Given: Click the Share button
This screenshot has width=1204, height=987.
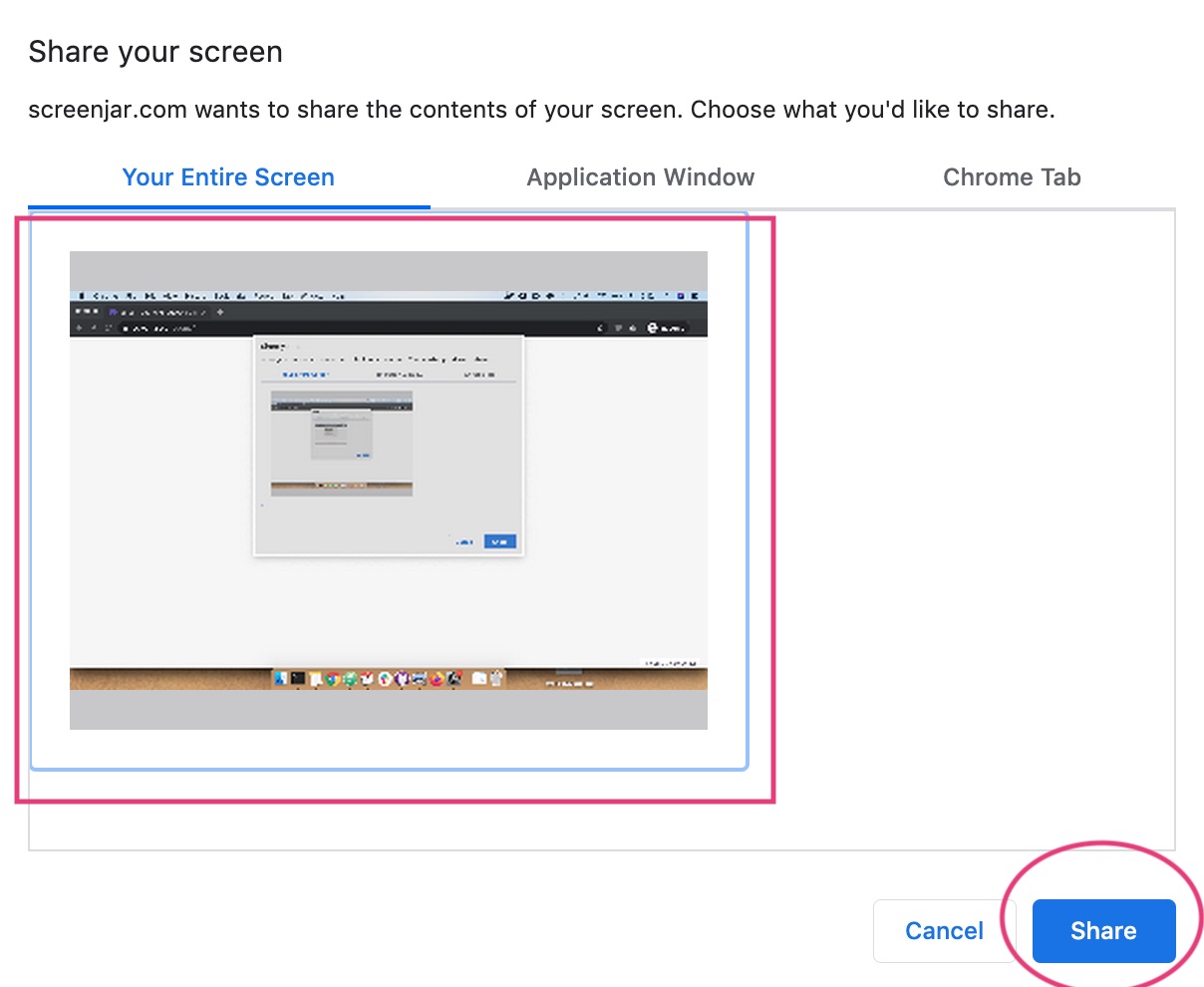Looking at the screenshot, I should 1103,930.
